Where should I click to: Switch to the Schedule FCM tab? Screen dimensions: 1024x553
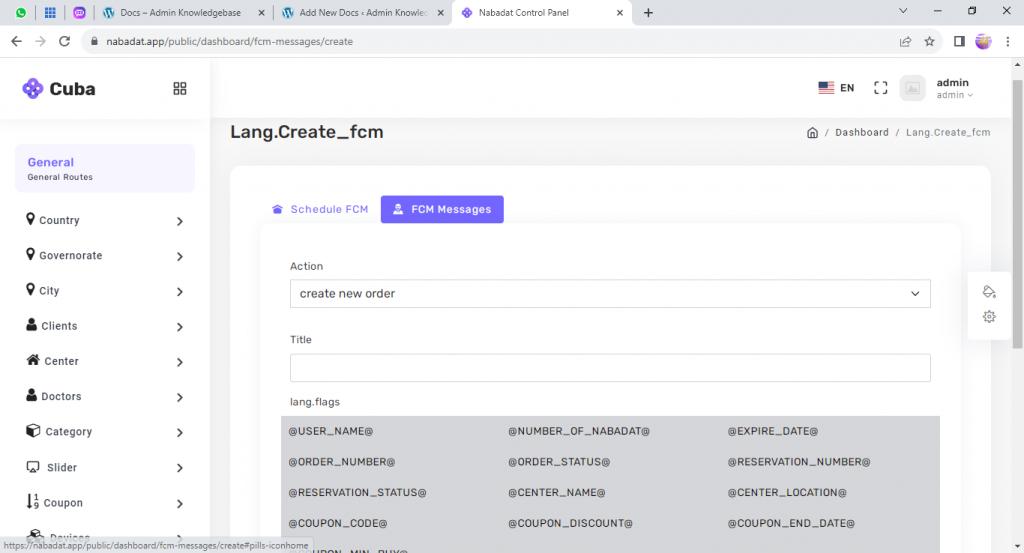pos(320,210)
